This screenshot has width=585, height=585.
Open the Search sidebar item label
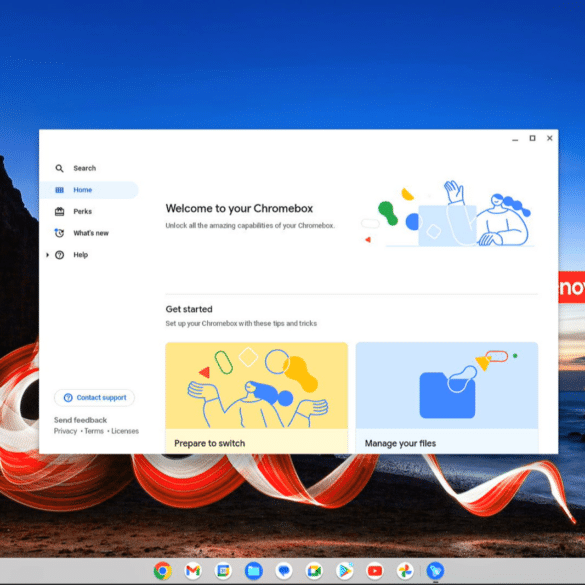pos(85,168)
